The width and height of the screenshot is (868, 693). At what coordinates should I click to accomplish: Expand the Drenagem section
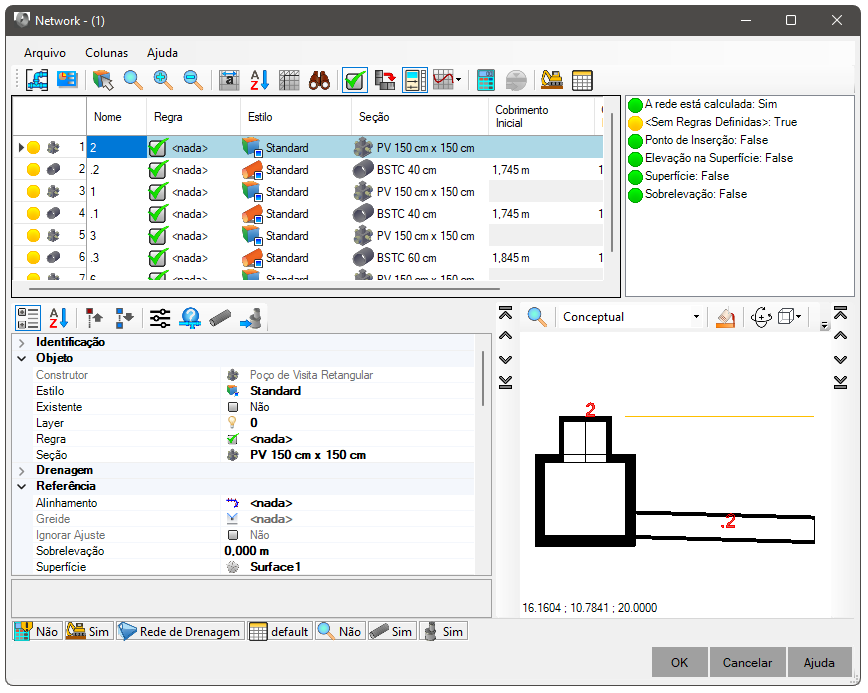tap(22, 471)
